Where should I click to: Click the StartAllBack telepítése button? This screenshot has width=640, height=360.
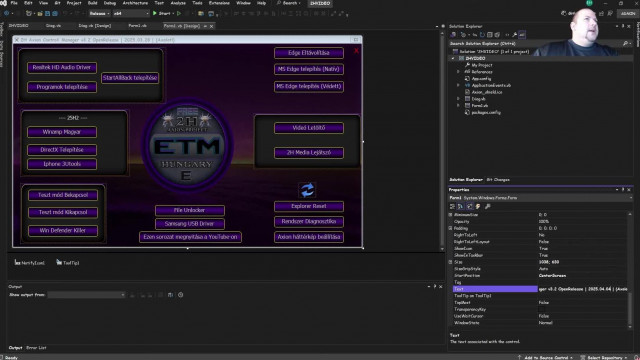[x=130, y=78]
